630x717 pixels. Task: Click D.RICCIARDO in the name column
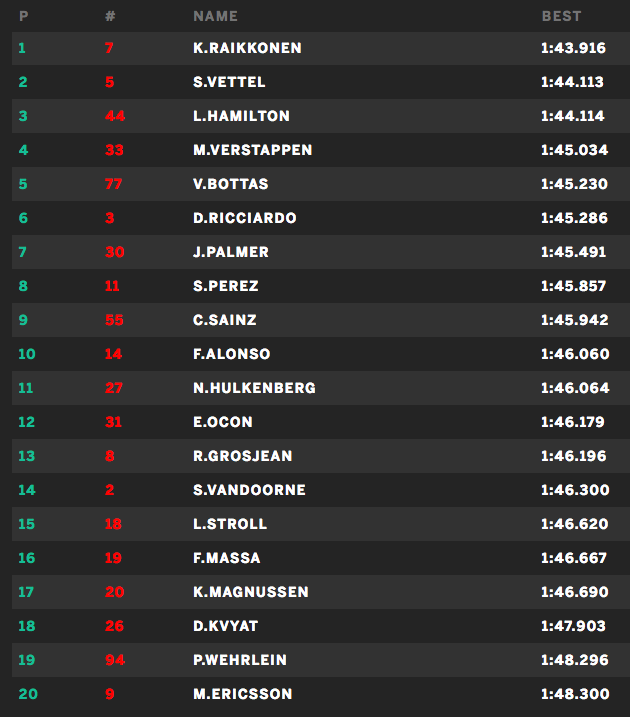pyautogui.click(x=244, y=218)
